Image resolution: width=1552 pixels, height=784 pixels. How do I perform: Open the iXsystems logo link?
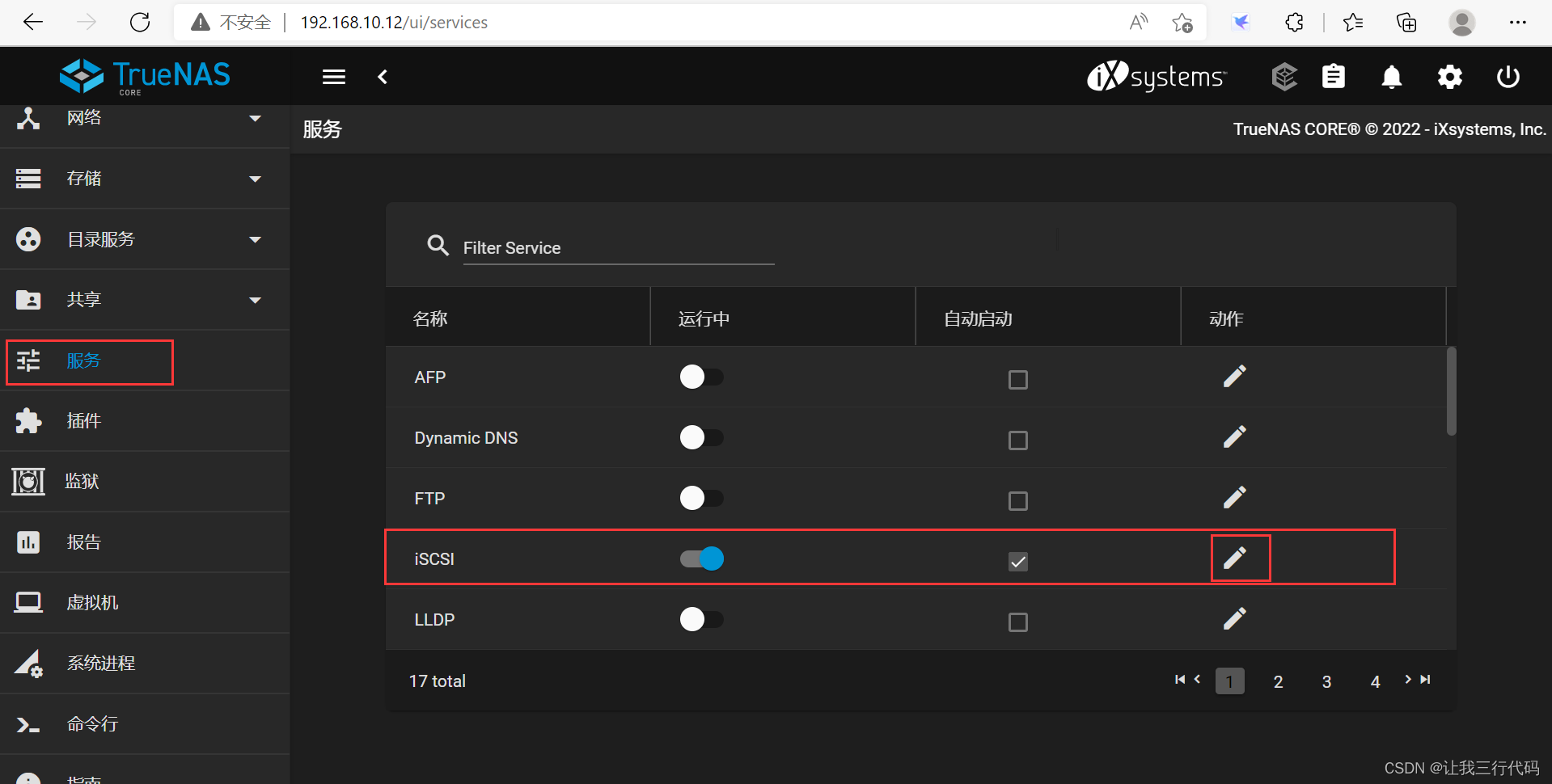point(1157,77)
